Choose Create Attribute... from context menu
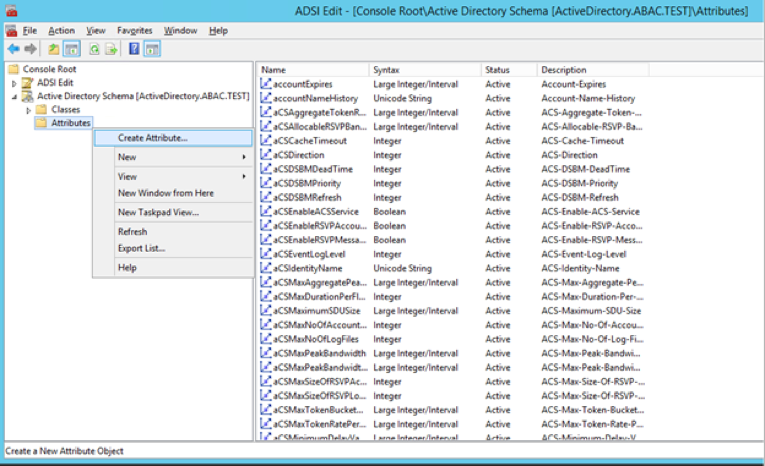This screenshot has height=466, width=765. pos(173,138)
